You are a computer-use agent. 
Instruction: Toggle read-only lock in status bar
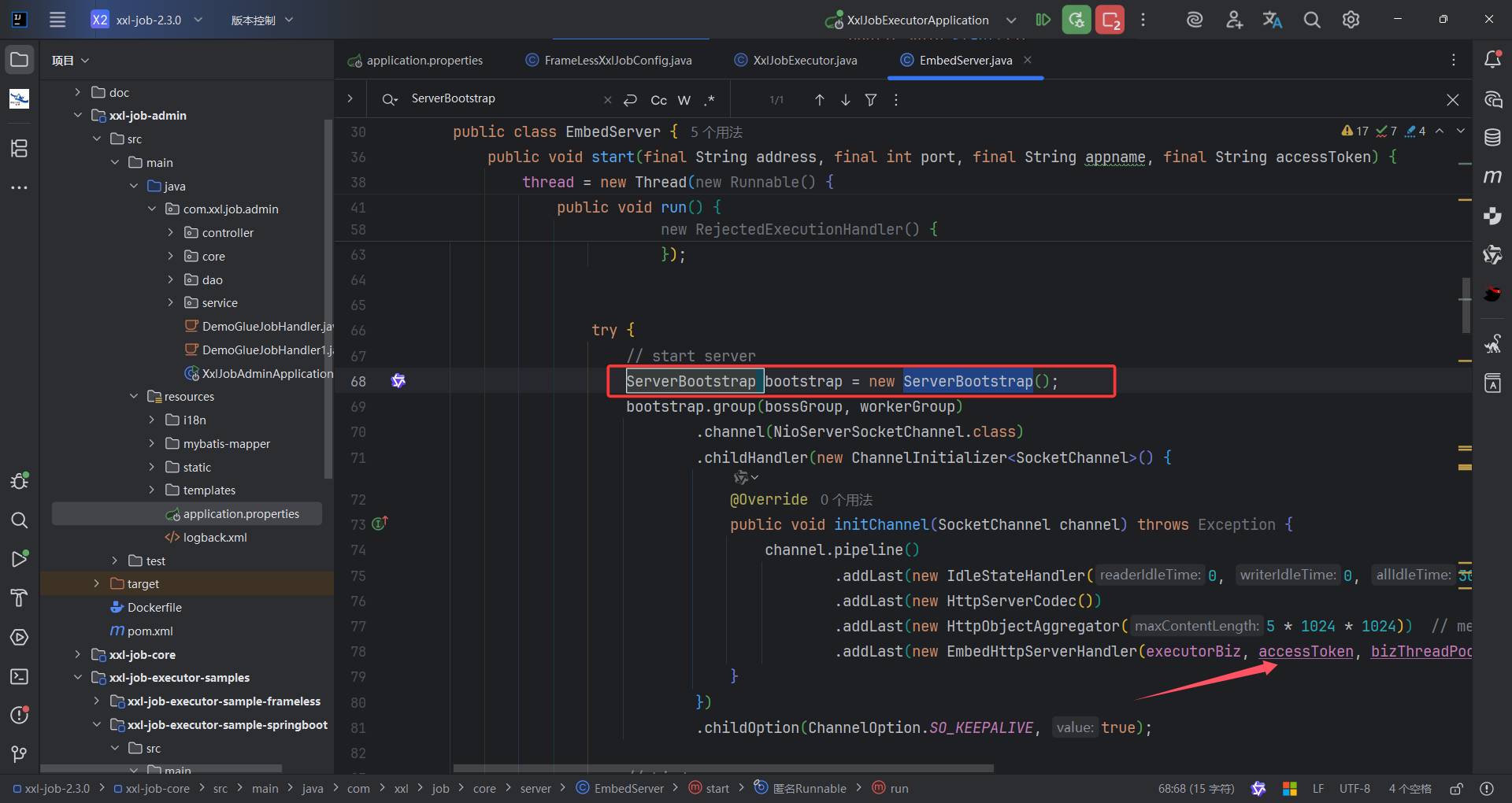pos(1457,788)
